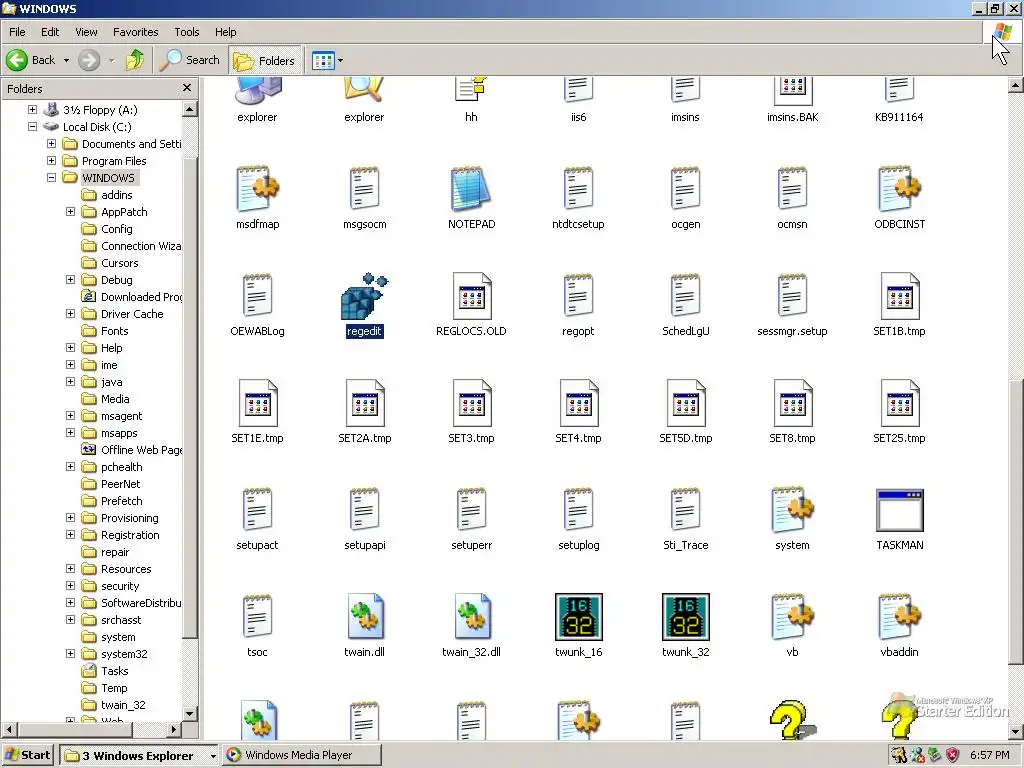This screenshot has width=1024, height=768.
Task: Open the File menu
Action: click(18, 32)
